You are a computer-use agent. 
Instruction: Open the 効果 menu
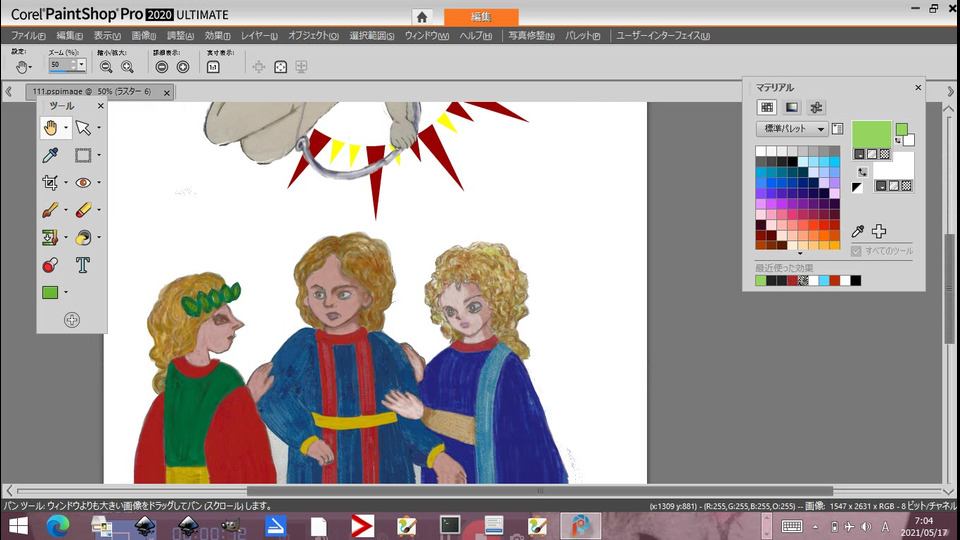click(218, 36)
